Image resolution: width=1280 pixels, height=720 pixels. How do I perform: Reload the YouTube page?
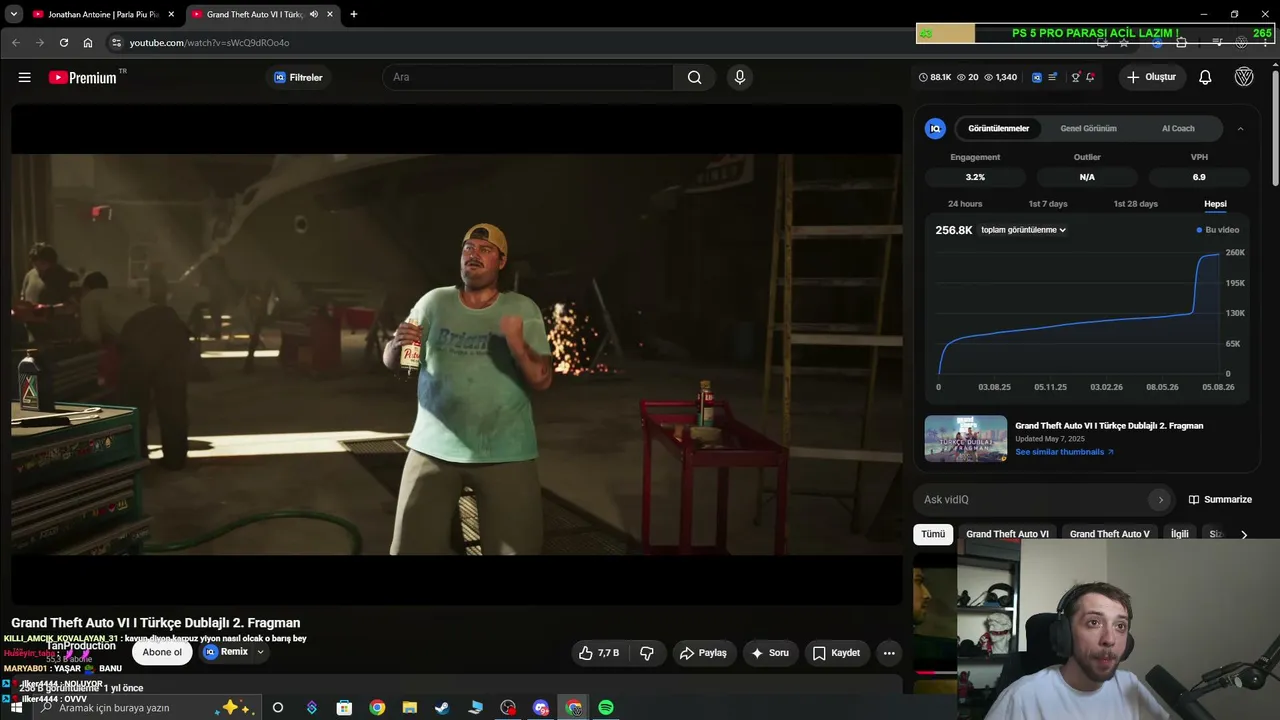[x=64, y=43]
